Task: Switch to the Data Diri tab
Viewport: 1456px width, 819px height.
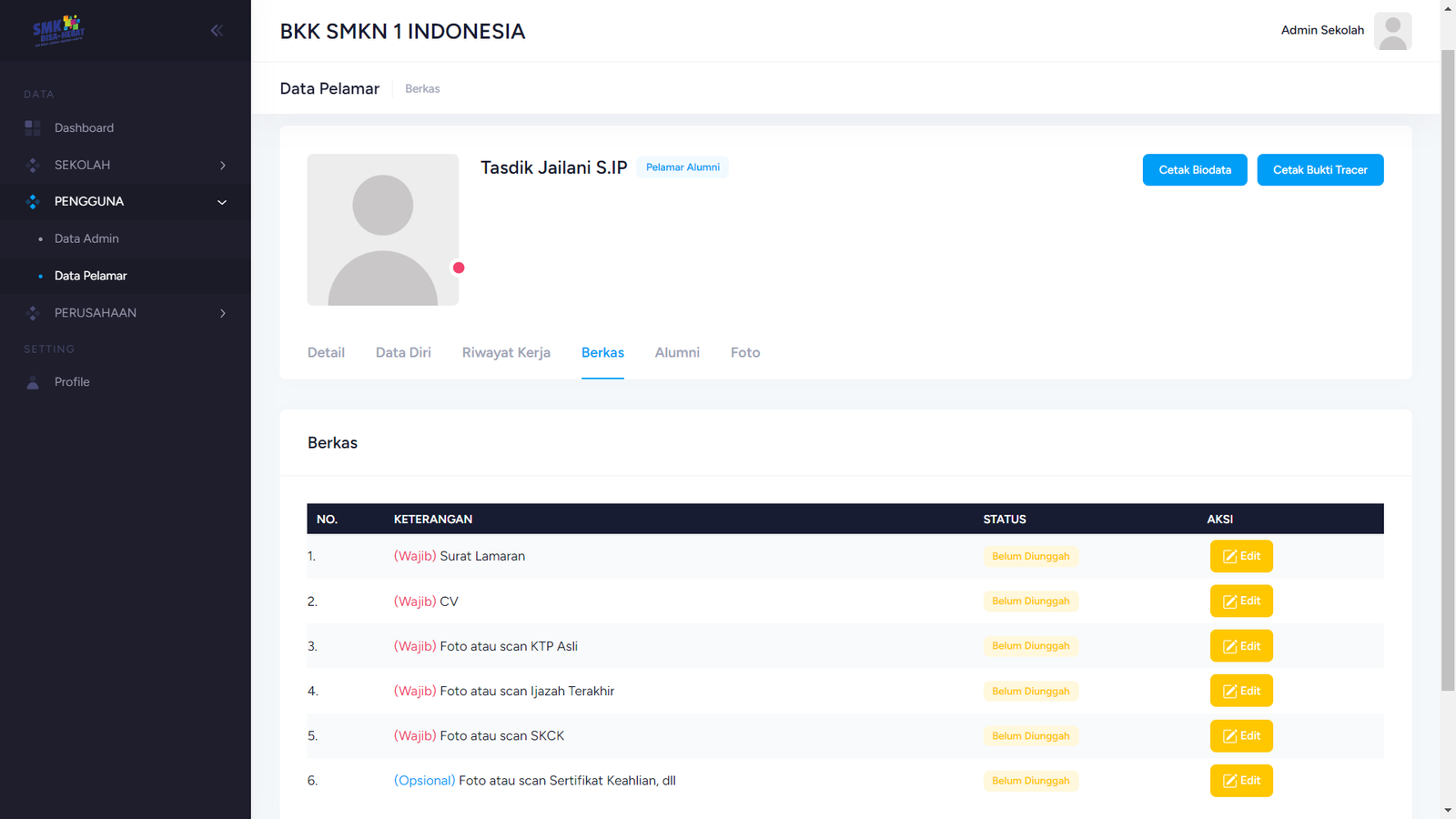Action: point(403,353)
